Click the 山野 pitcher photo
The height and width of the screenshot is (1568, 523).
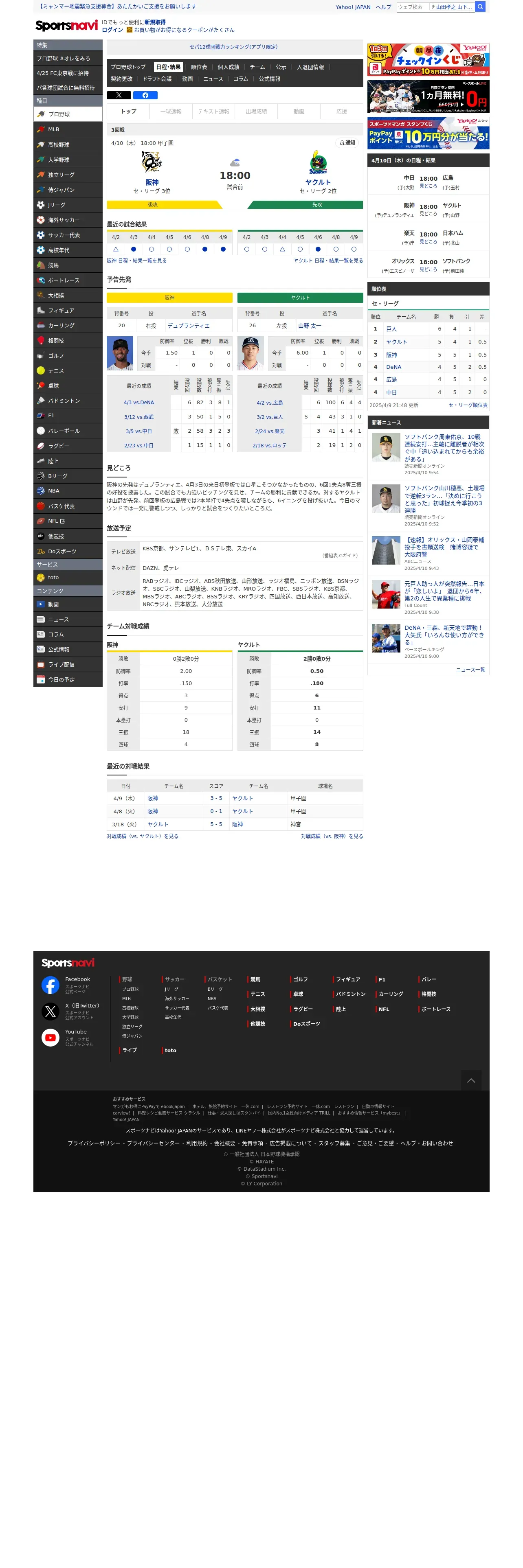[x=250, y=353]
